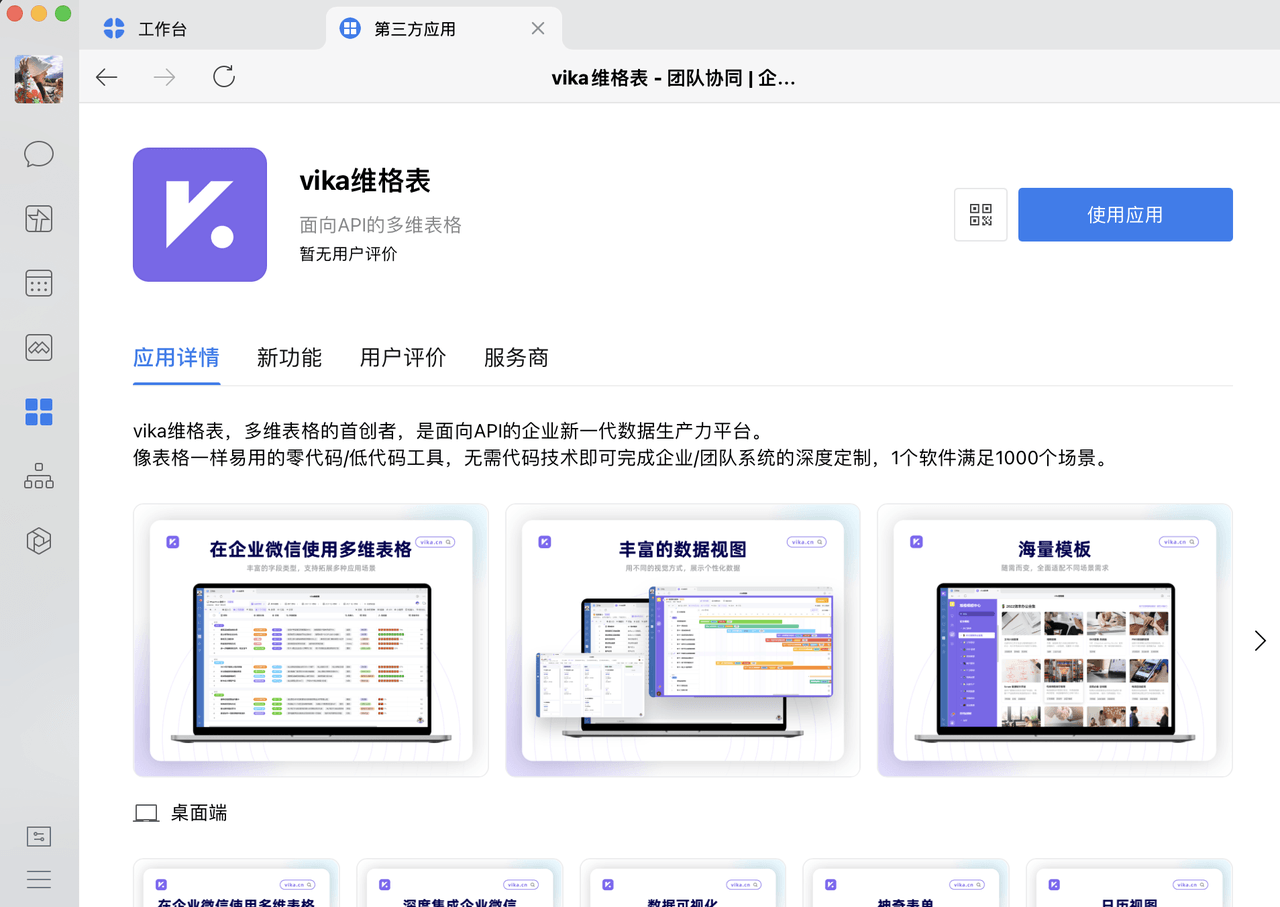The height and width of the screenshot is (907, 1280).
Task: Open the hexagon cube sidebar icon
Action: coord(39,541)
